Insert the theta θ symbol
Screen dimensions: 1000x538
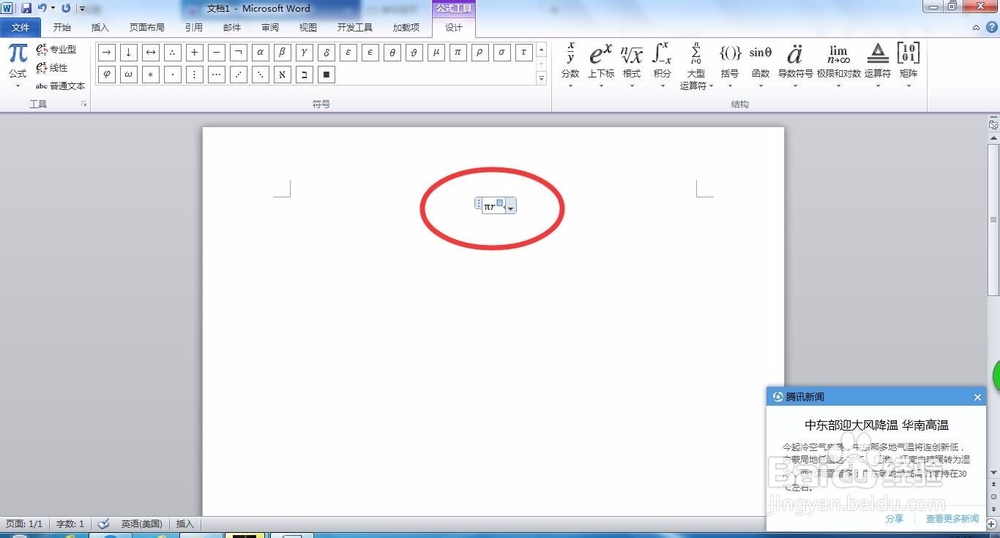(x=392, y=52)
